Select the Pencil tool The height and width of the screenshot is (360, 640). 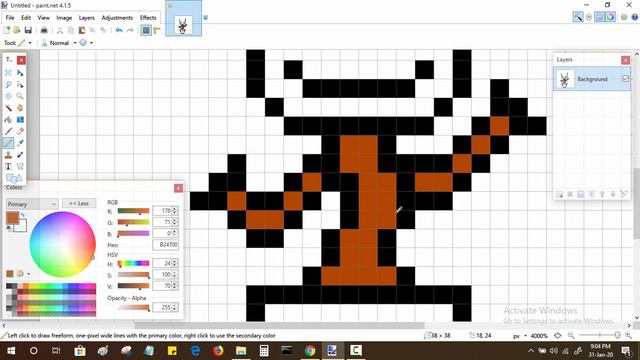(8, 143)
